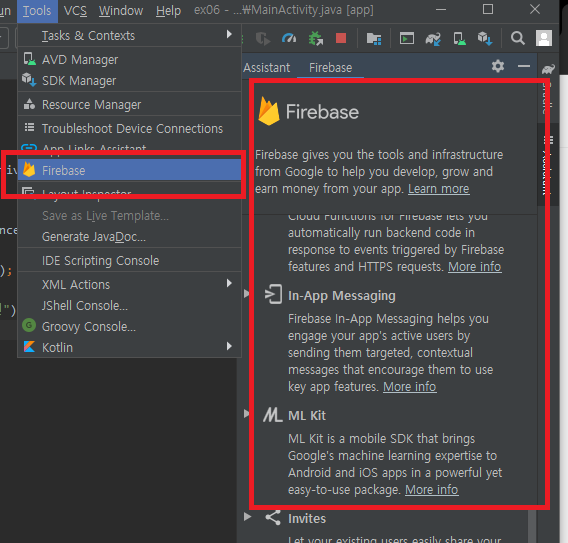Open In-App Messaging More info link
The width and height of the screenshot is (568, 543).
[x=410, y=387]
